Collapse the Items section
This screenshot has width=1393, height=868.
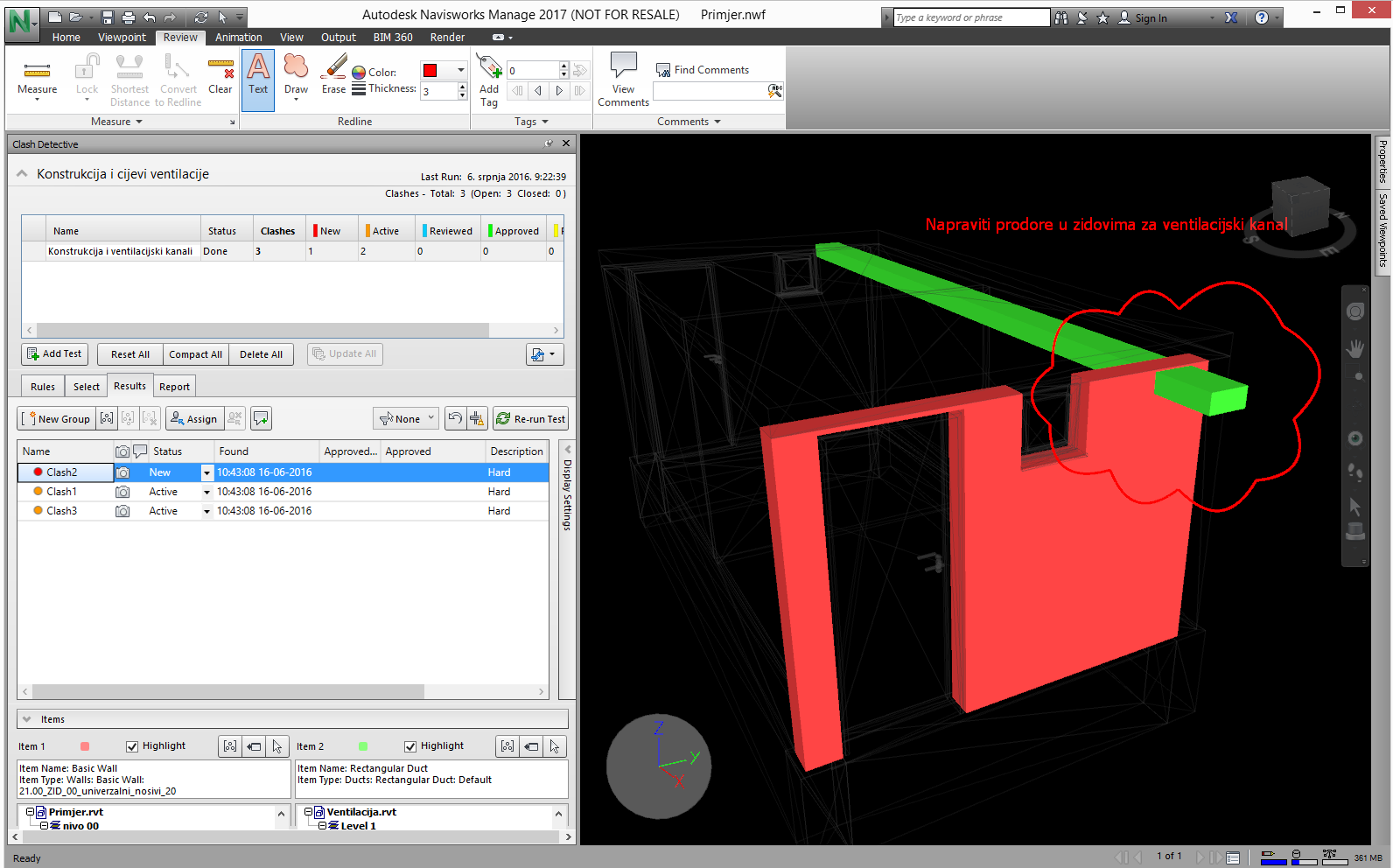click(27, 719)
